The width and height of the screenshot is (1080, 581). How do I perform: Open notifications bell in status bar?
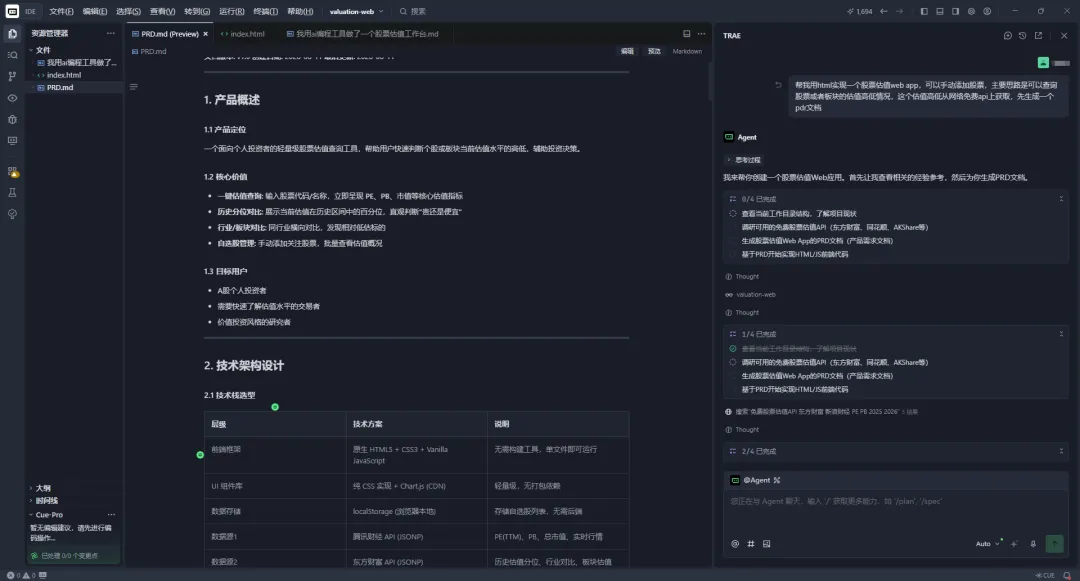pos(1067,575)
